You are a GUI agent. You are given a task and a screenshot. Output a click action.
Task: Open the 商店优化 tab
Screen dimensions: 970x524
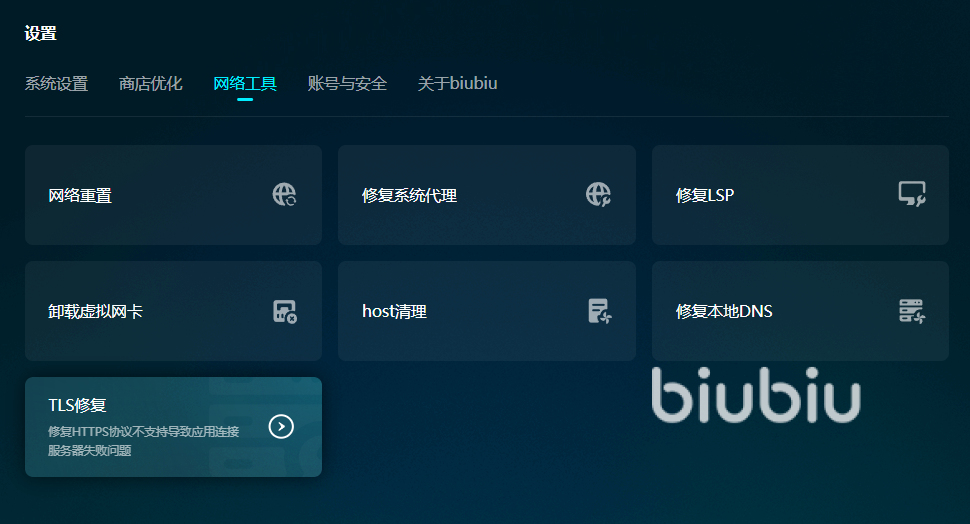[x=150, y=84]
